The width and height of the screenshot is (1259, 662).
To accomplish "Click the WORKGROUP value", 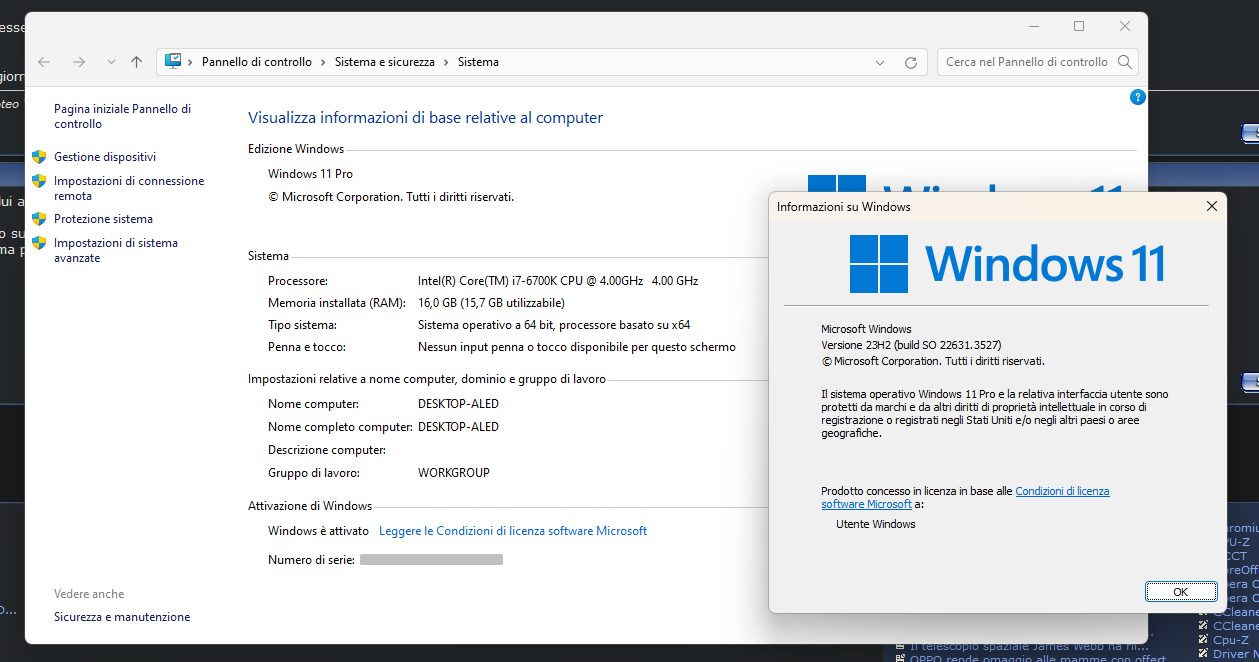I will coord(454,473).
